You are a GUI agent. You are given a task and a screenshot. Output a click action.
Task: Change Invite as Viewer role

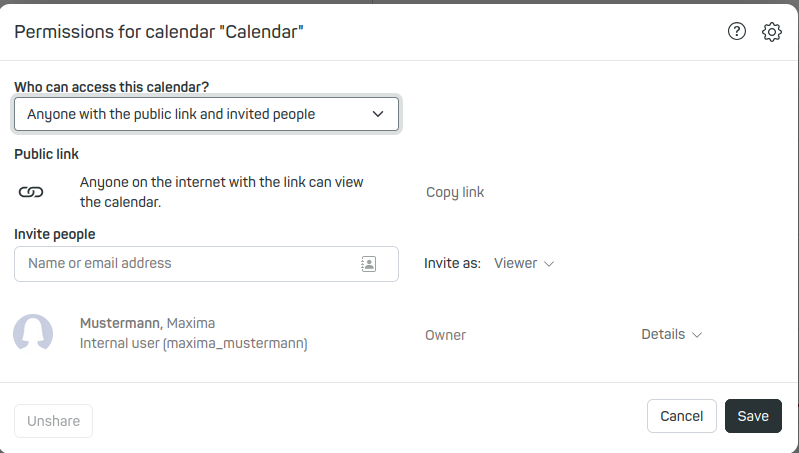[524, 263]
